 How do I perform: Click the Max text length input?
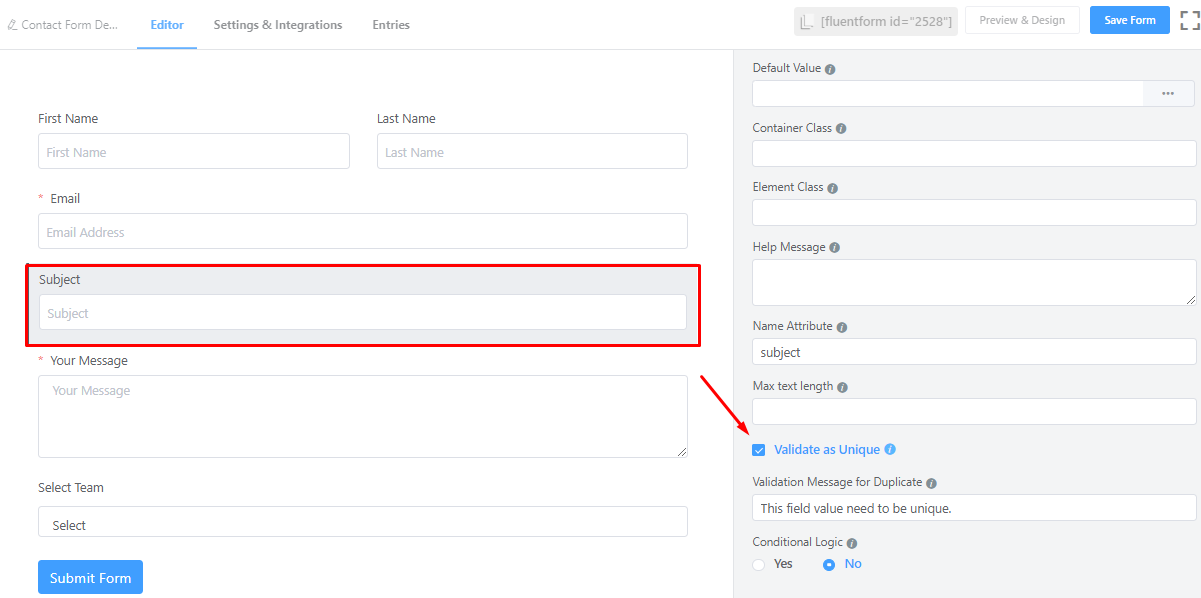pos(974,412)
